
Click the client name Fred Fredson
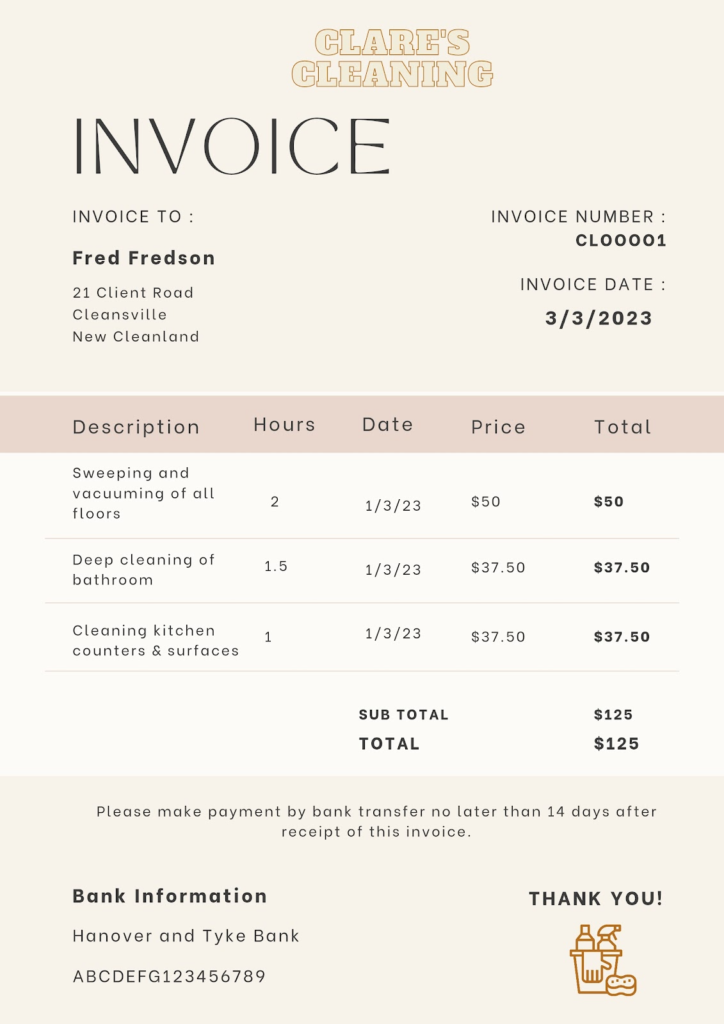pos(144,258)
